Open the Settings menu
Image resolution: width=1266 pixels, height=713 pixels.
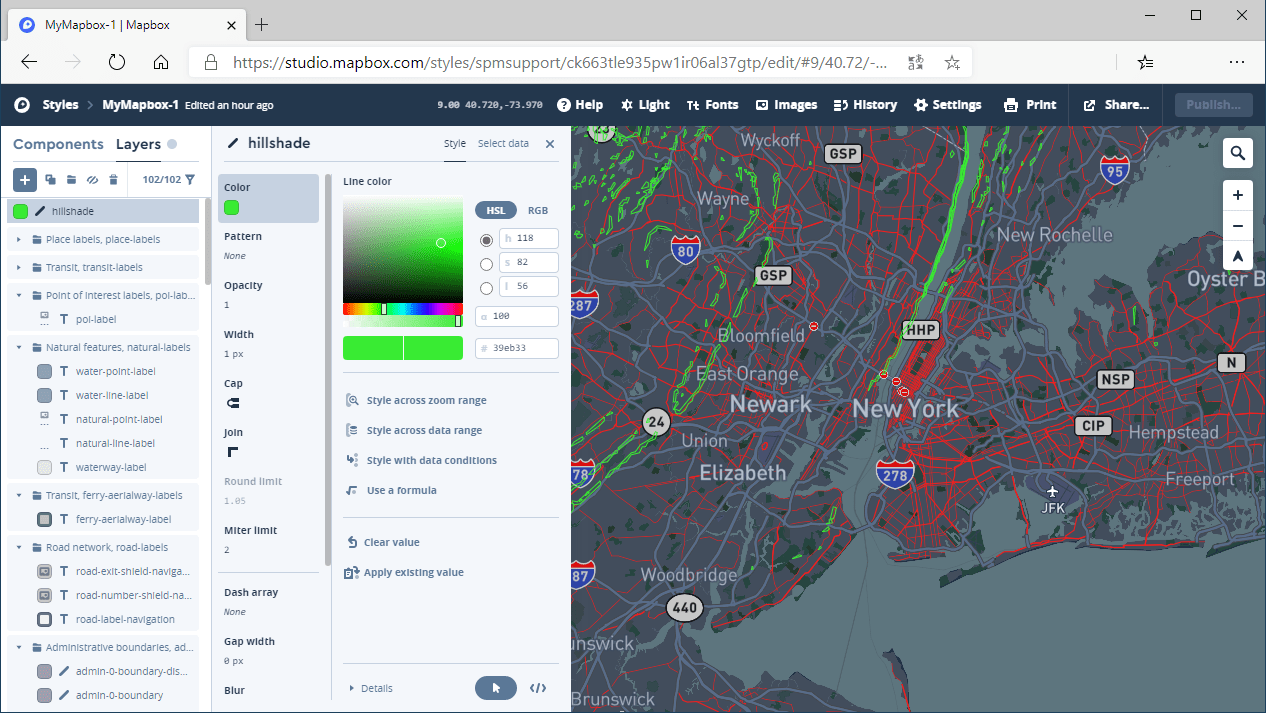[x=948, y=105]
